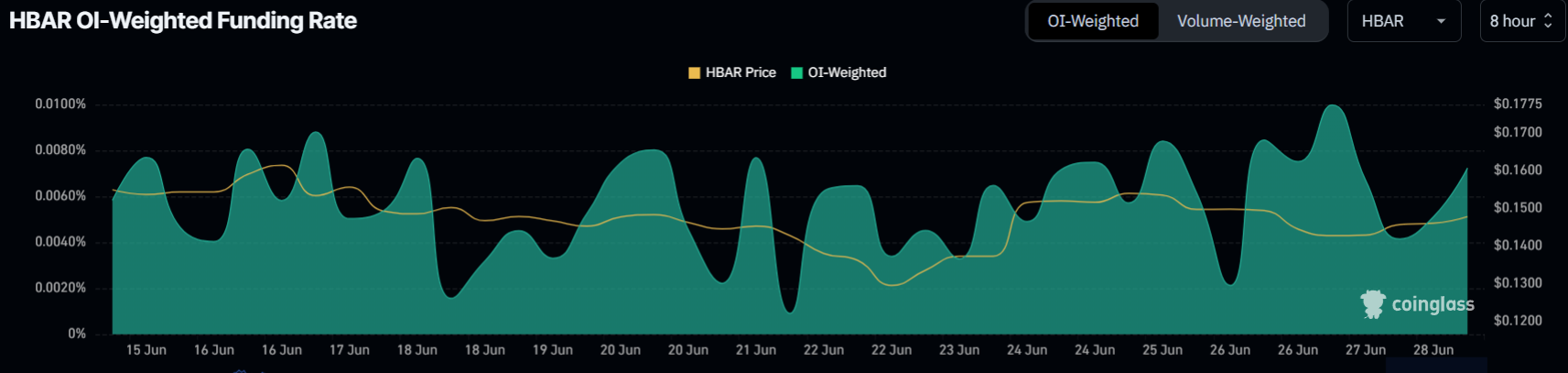Viewport: 1568px width, 373px height.
Task: Click the $0.1500 price axis label
Action: pos(1518,207)
